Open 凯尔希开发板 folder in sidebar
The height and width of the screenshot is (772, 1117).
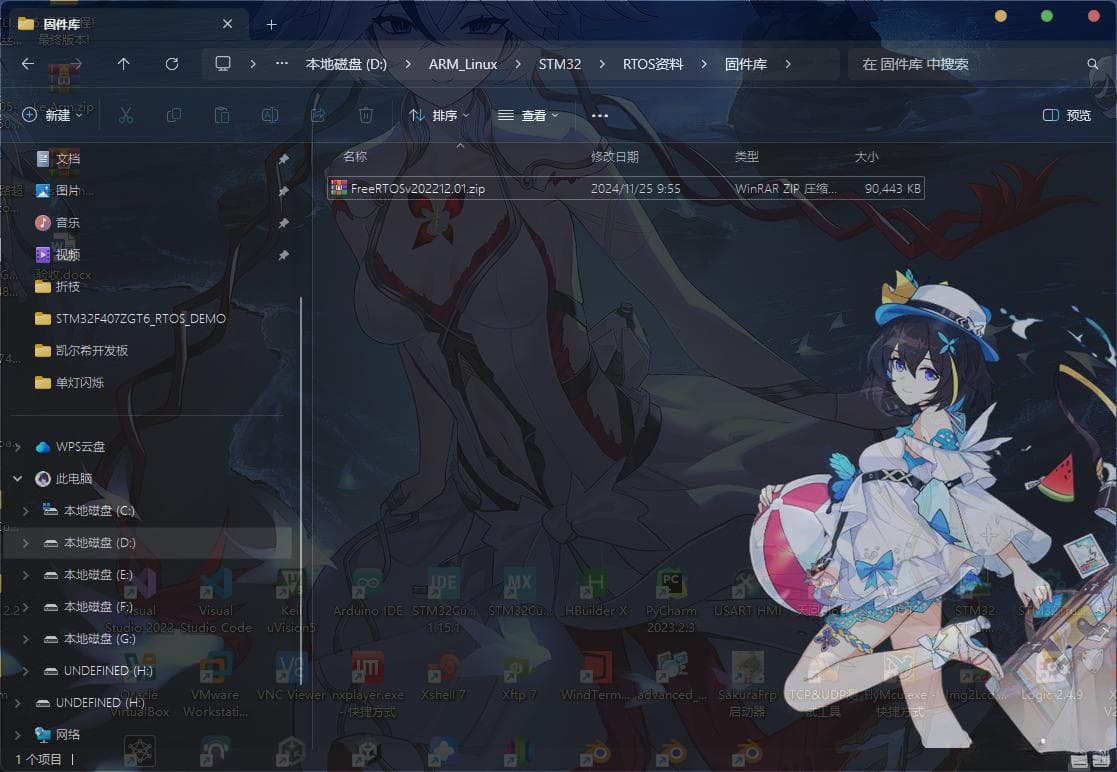82,350
